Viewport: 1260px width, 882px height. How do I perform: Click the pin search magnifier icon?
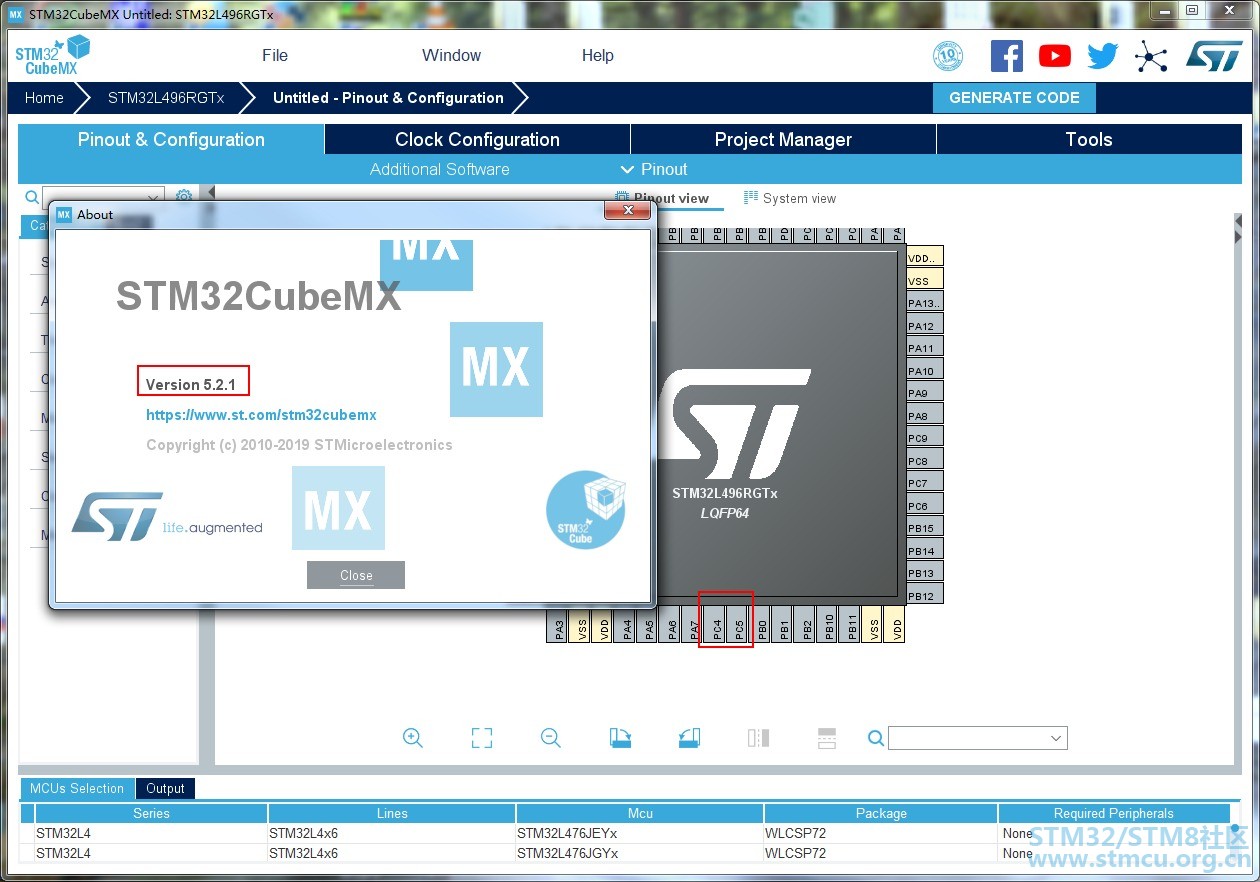pos(876,738)
